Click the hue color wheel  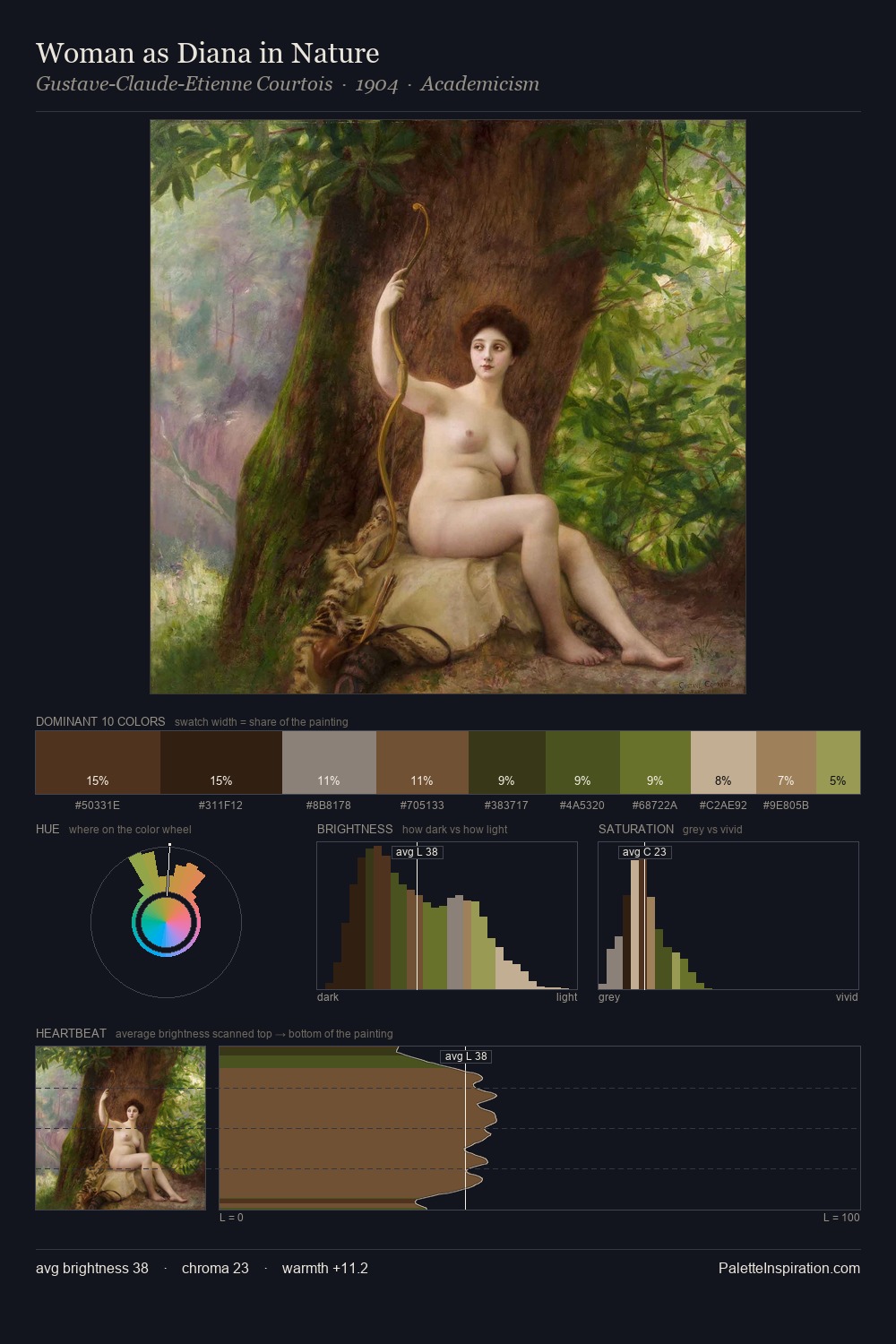click(167, 922)
